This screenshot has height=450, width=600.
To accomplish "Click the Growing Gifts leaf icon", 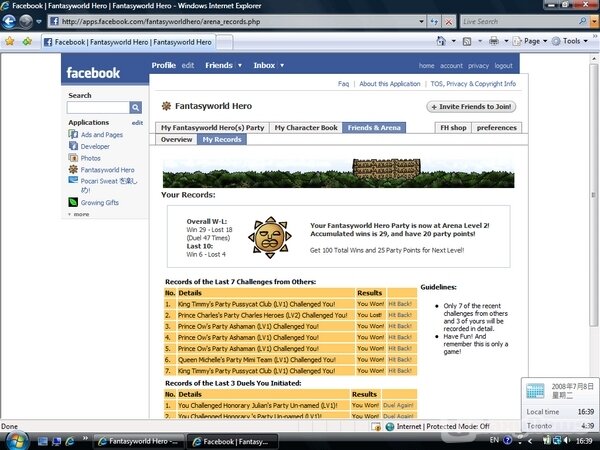I will (x=72, y=202).
